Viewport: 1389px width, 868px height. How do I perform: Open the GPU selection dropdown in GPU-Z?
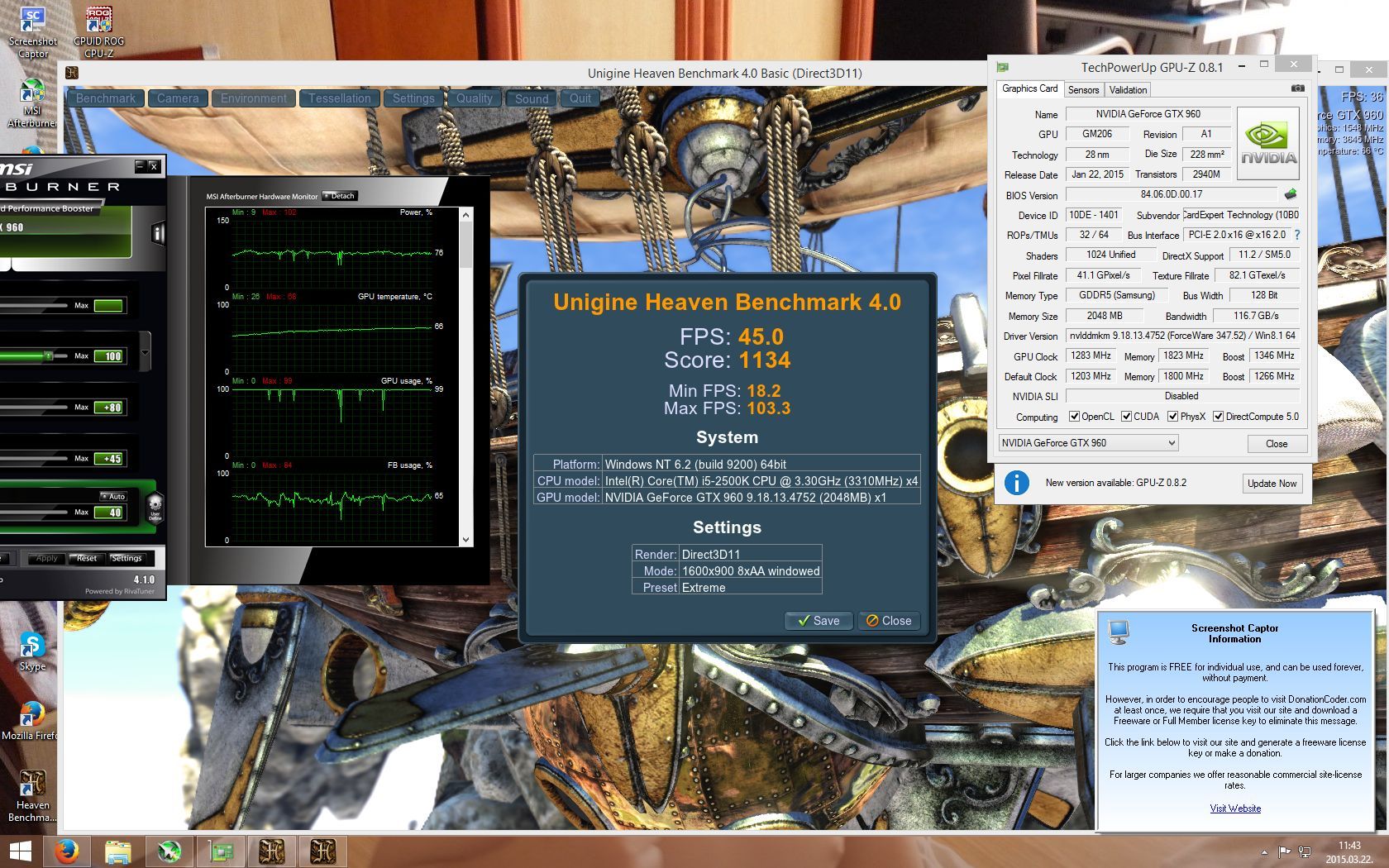click(1087, 443)
